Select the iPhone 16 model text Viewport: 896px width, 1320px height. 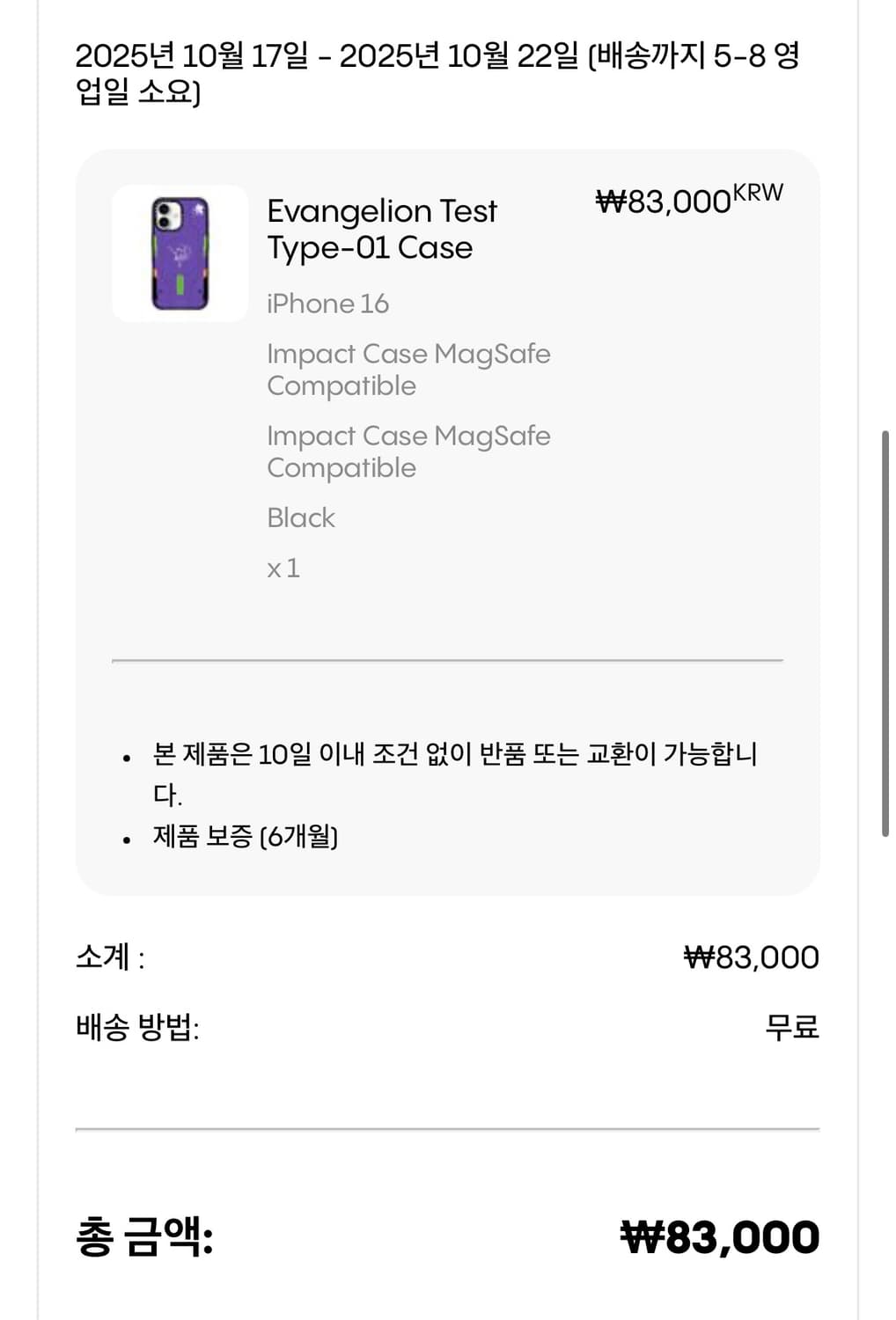point(327,304)
